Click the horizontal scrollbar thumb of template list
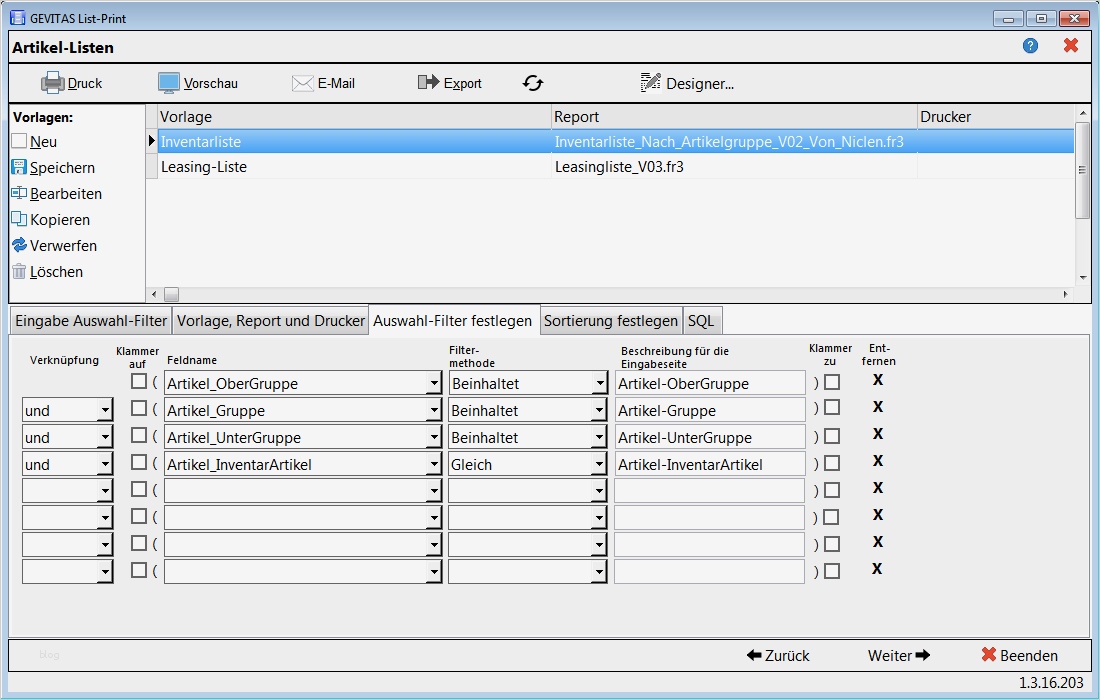Image resolution: width=1100 pixels, height=700 pixels. pyautogui.click(x=171, y=294)
